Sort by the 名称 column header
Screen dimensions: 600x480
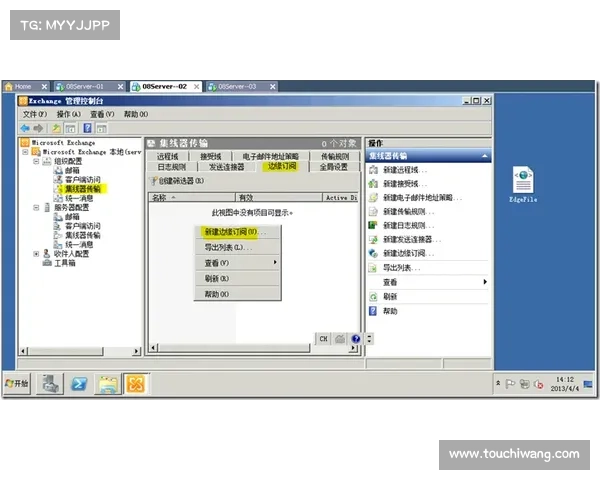pyautogui.click(x=192, y=198)
